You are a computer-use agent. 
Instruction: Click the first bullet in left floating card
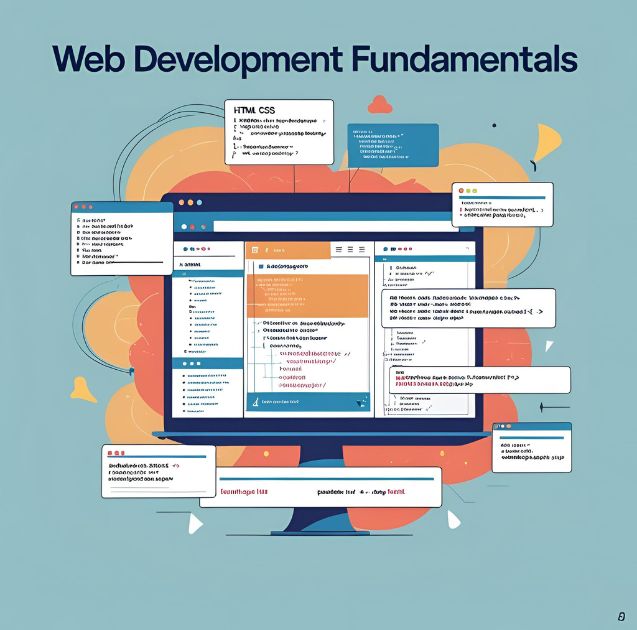pyautogui.click(x=79, y=218)
